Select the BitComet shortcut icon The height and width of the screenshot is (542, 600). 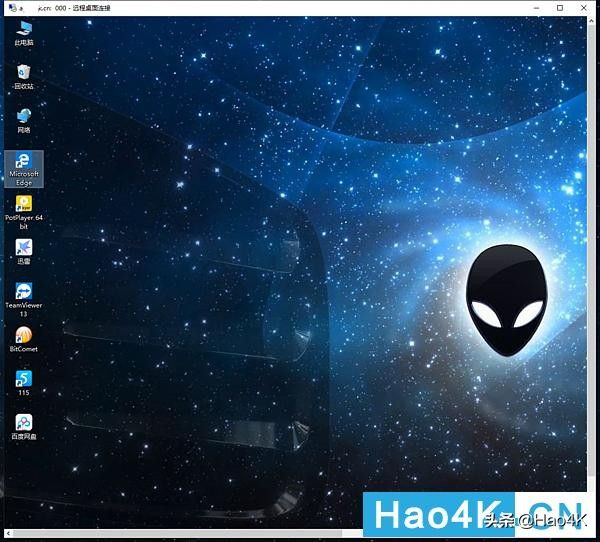pyautogui.click(x=24, y=339)
